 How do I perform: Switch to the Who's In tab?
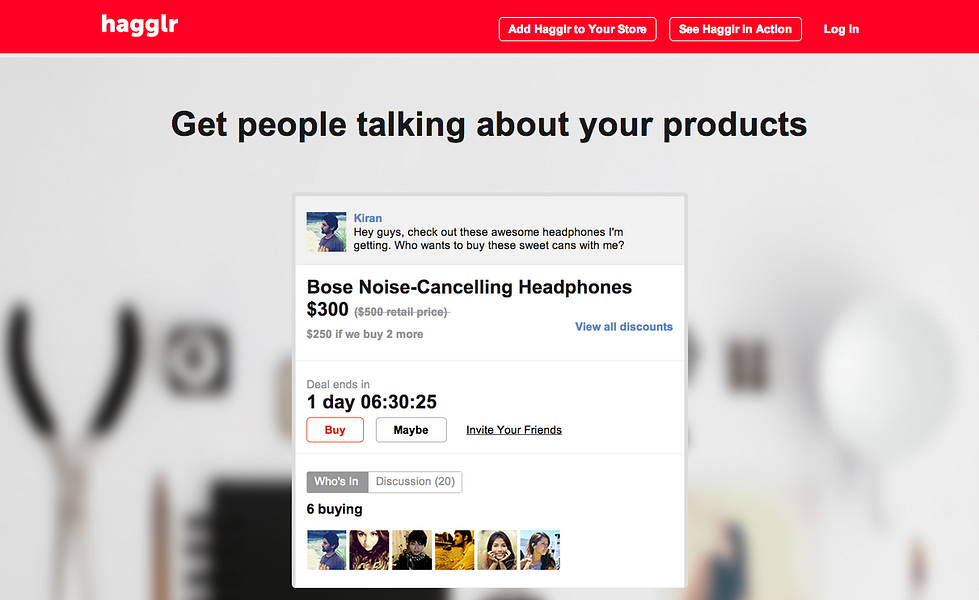tap(337, 481)
